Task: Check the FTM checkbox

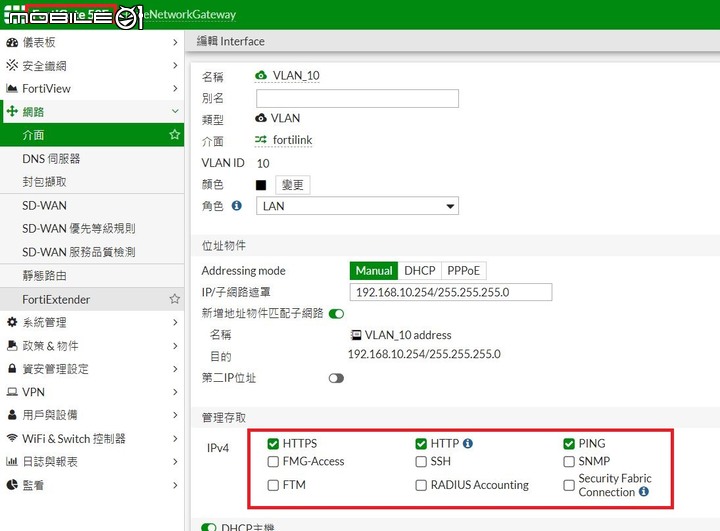Action: (273, 485)
